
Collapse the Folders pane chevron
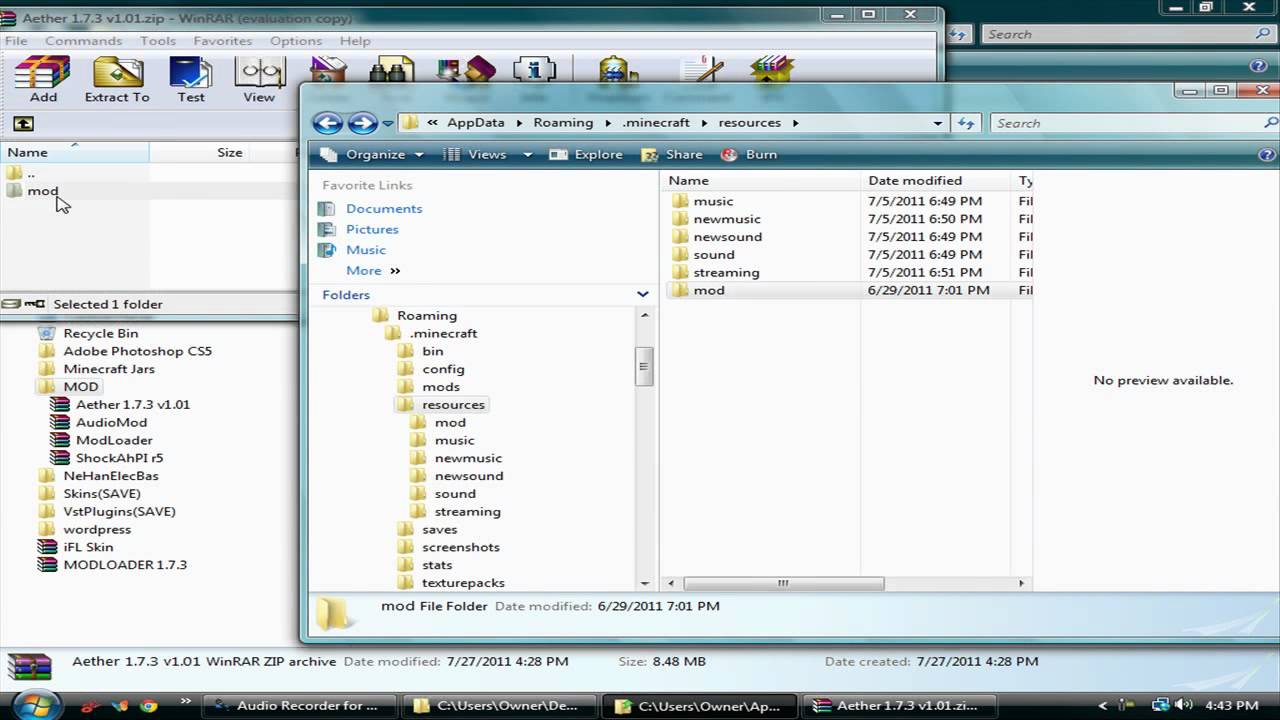click(x=643, y=295)
